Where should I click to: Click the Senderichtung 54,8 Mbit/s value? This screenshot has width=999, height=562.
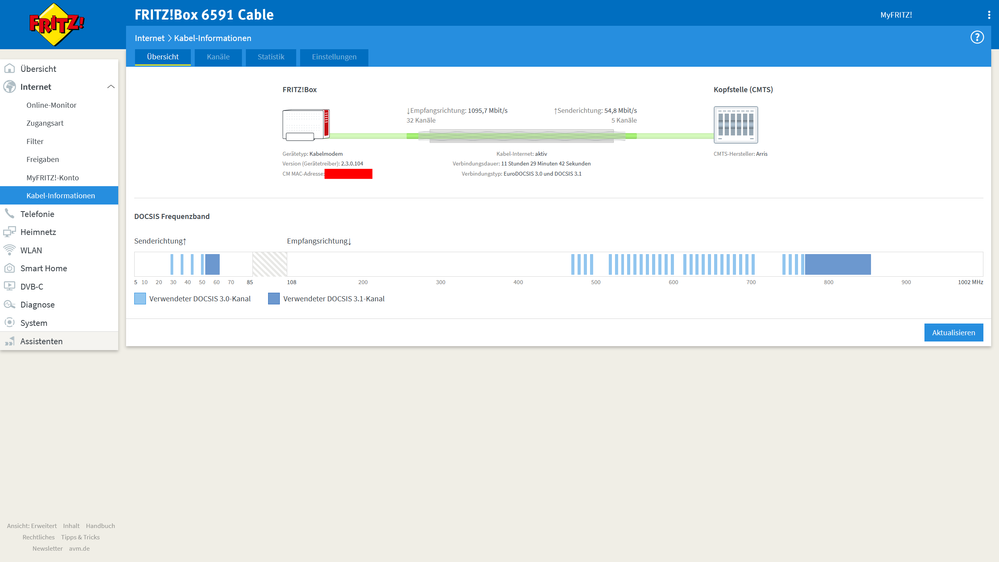pos(621,111)
